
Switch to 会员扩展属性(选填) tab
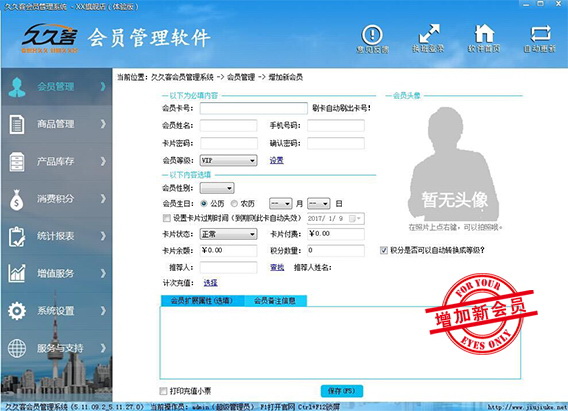coord(202,301)
